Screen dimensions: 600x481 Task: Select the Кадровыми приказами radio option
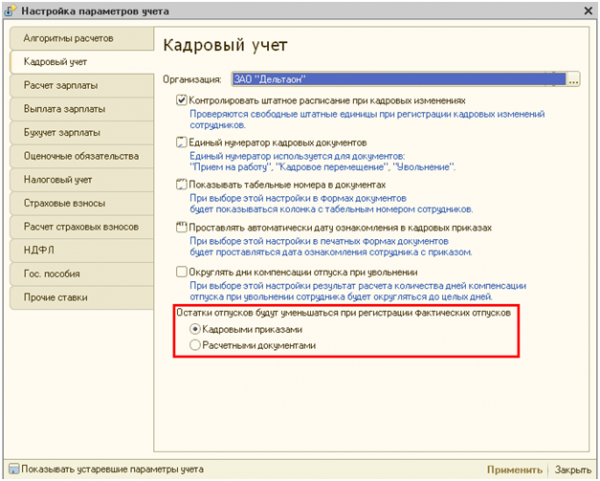click(x=195, y=329)
